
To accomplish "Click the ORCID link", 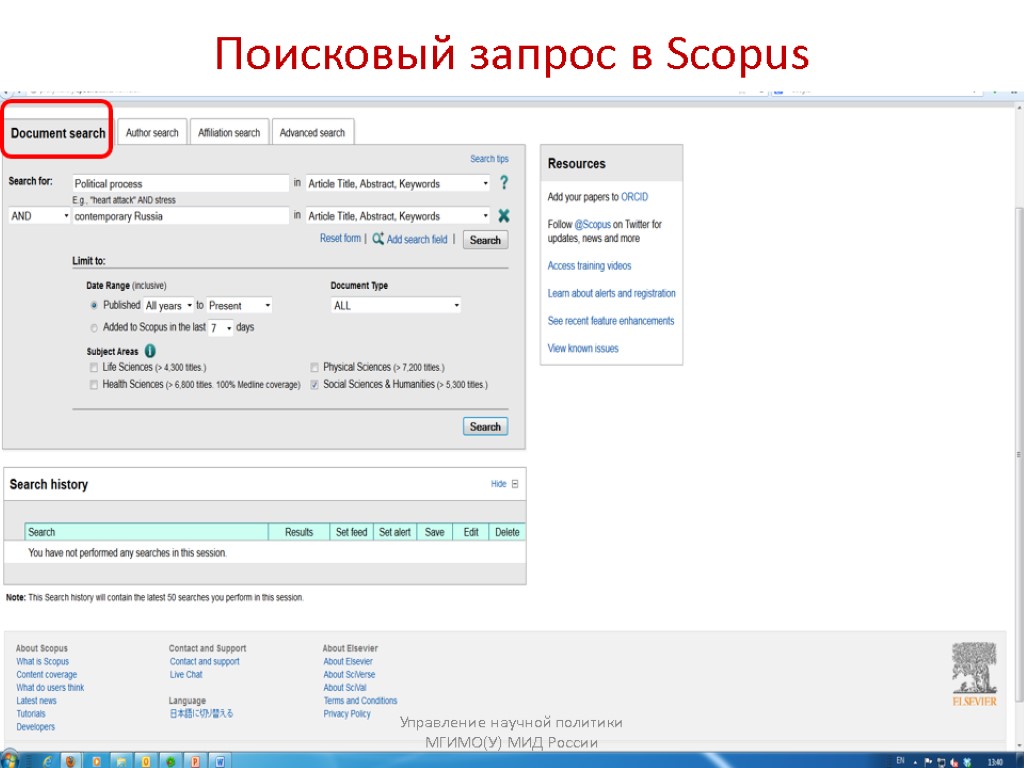I will pyautogui.click(x=634, y=197).
